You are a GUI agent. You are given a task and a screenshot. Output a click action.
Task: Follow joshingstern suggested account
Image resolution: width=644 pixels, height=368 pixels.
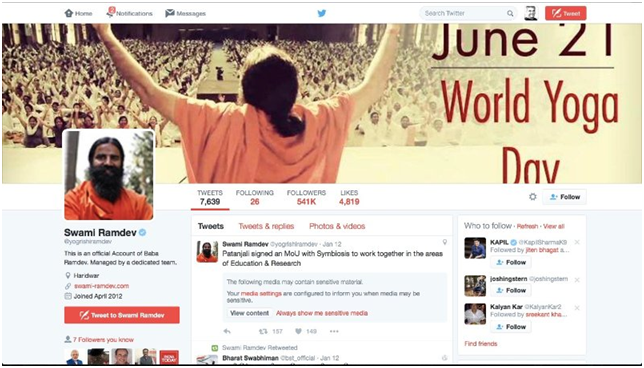[511, 290]
